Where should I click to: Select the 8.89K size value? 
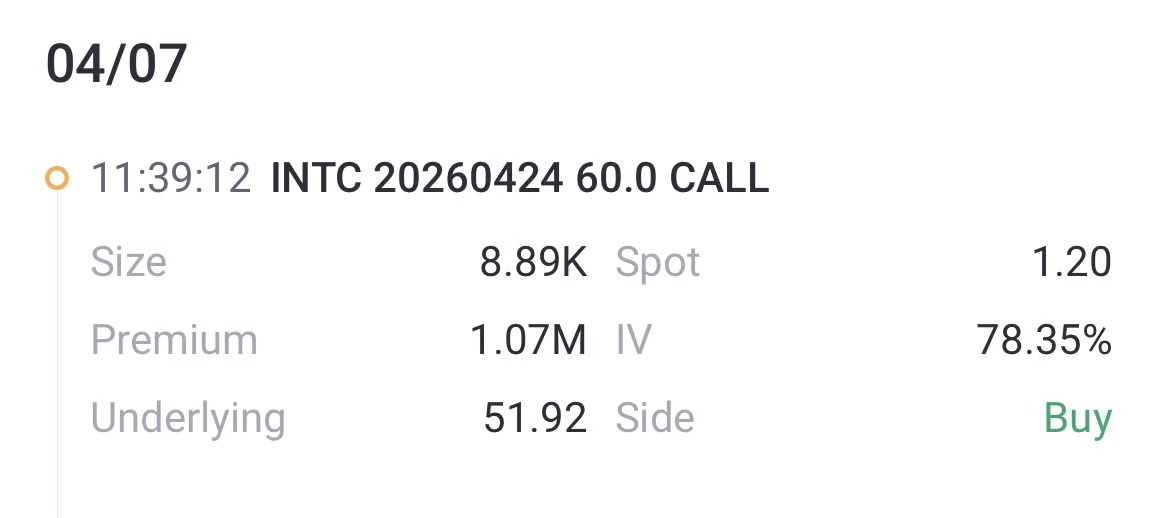coord(532,262)
